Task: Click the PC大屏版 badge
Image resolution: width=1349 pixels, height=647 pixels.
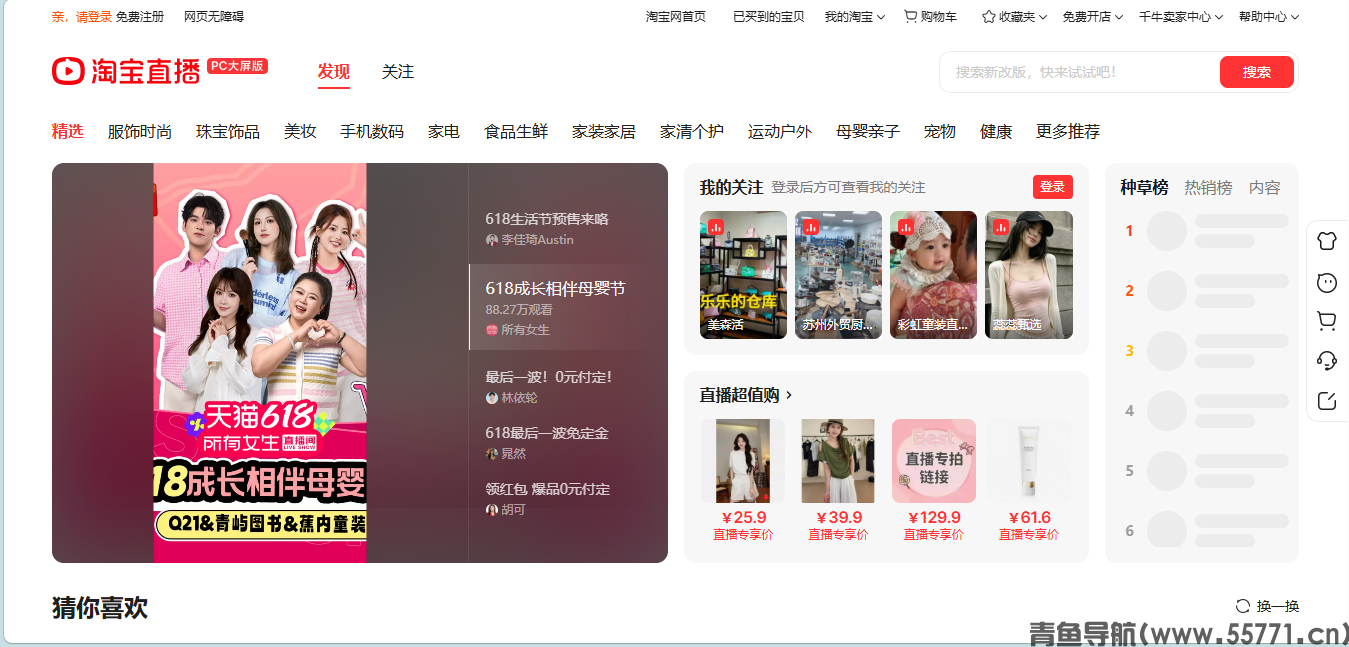Action: (x=238, y=66)
